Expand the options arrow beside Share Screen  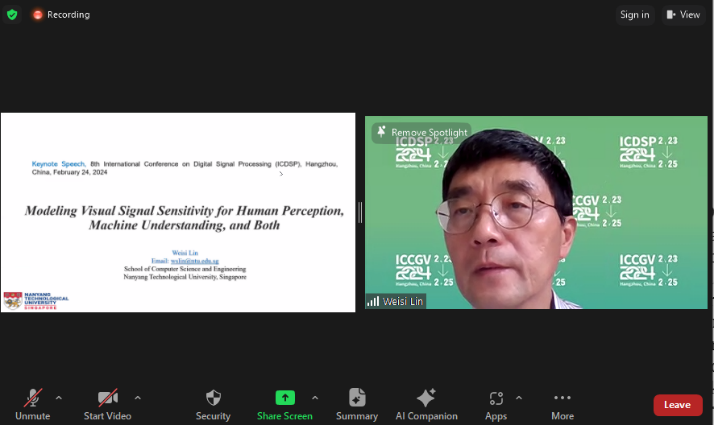(x=315, y=397)
